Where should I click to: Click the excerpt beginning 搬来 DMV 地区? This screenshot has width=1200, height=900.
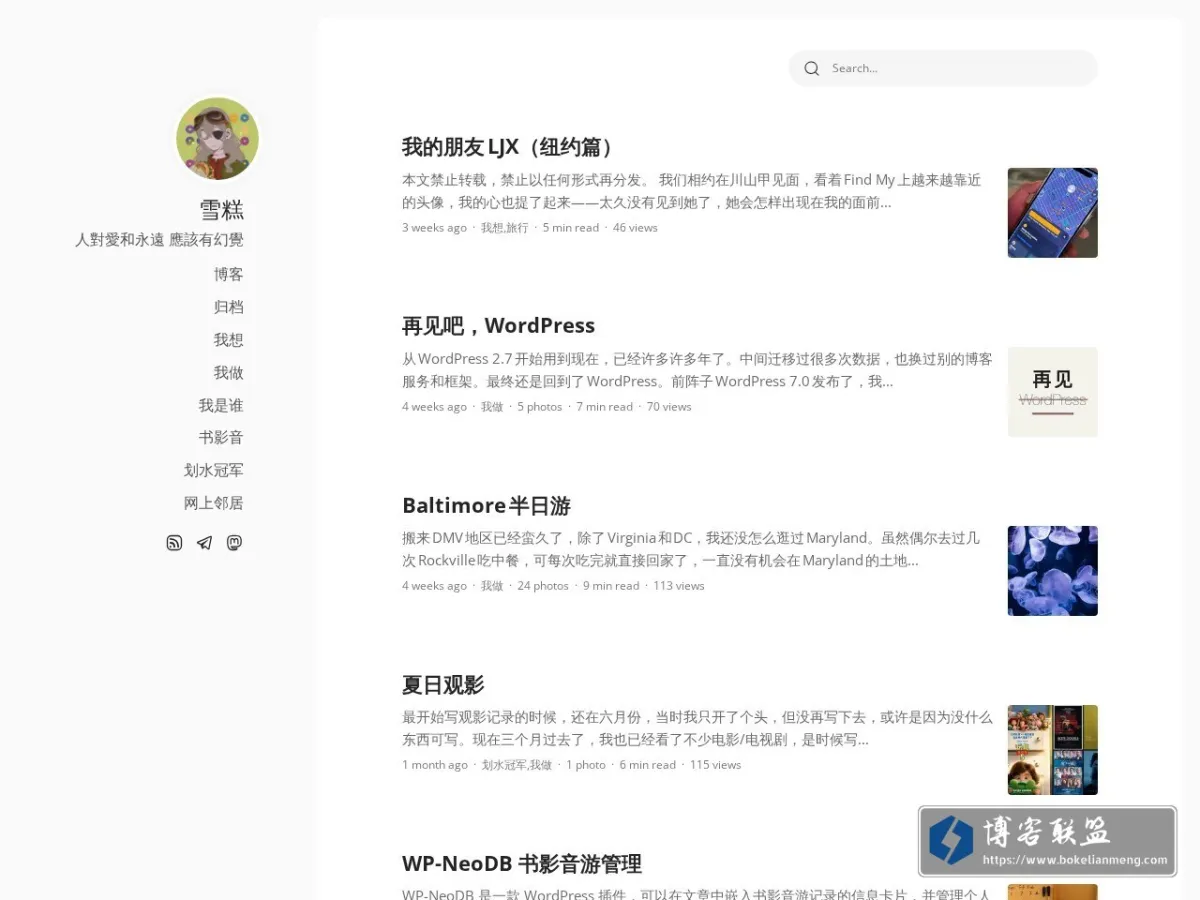pos(692,549)
